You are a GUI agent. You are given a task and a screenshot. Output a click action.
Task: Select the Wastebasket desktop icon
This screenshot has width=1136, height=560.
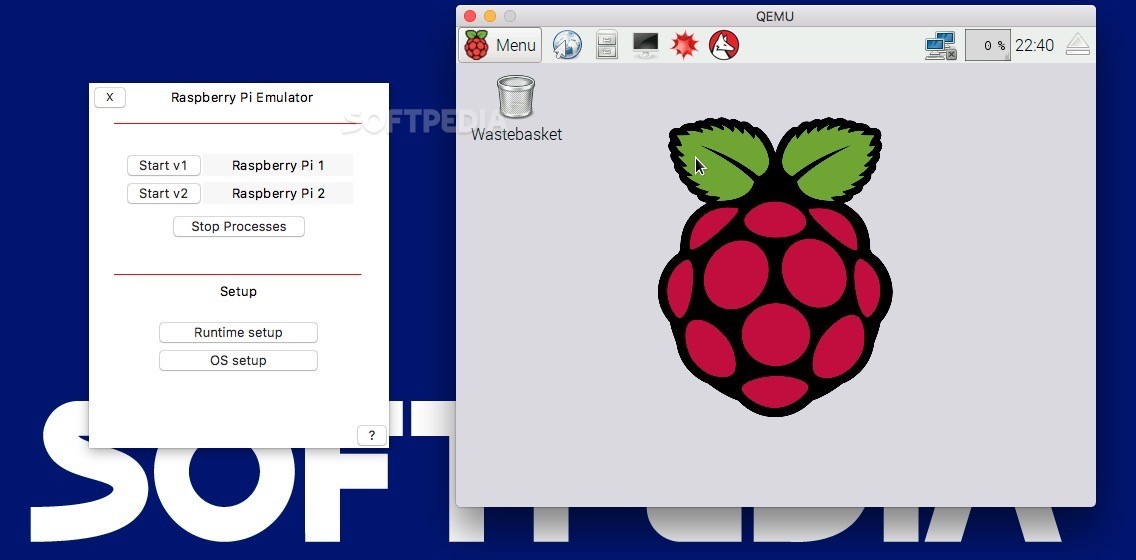click(x=516, y=109)
